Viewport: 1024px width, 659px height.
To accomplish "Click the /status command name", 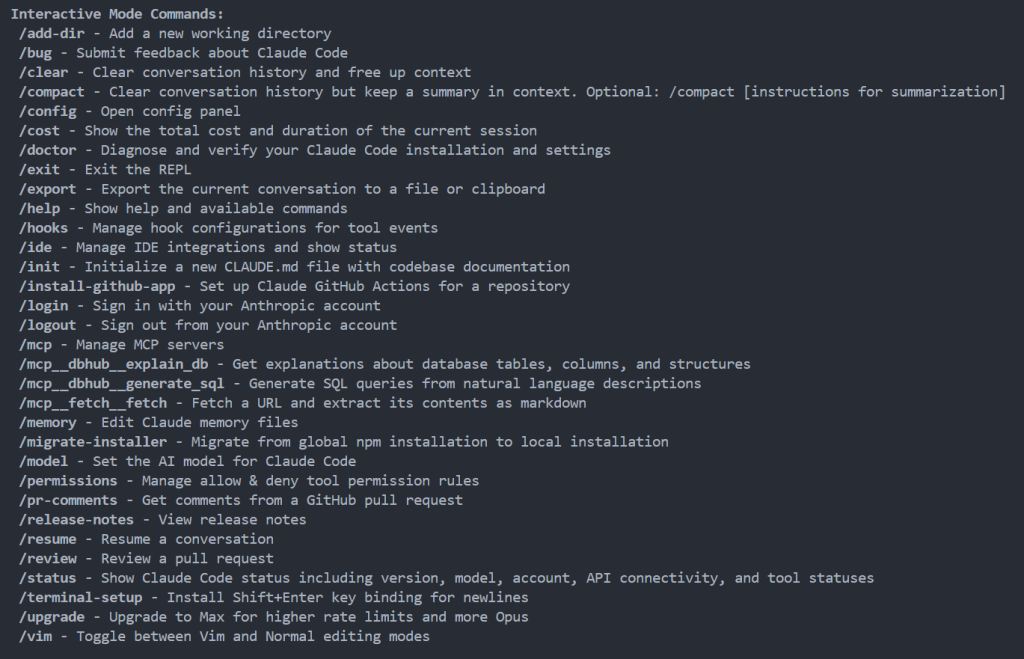I will 48,578.
